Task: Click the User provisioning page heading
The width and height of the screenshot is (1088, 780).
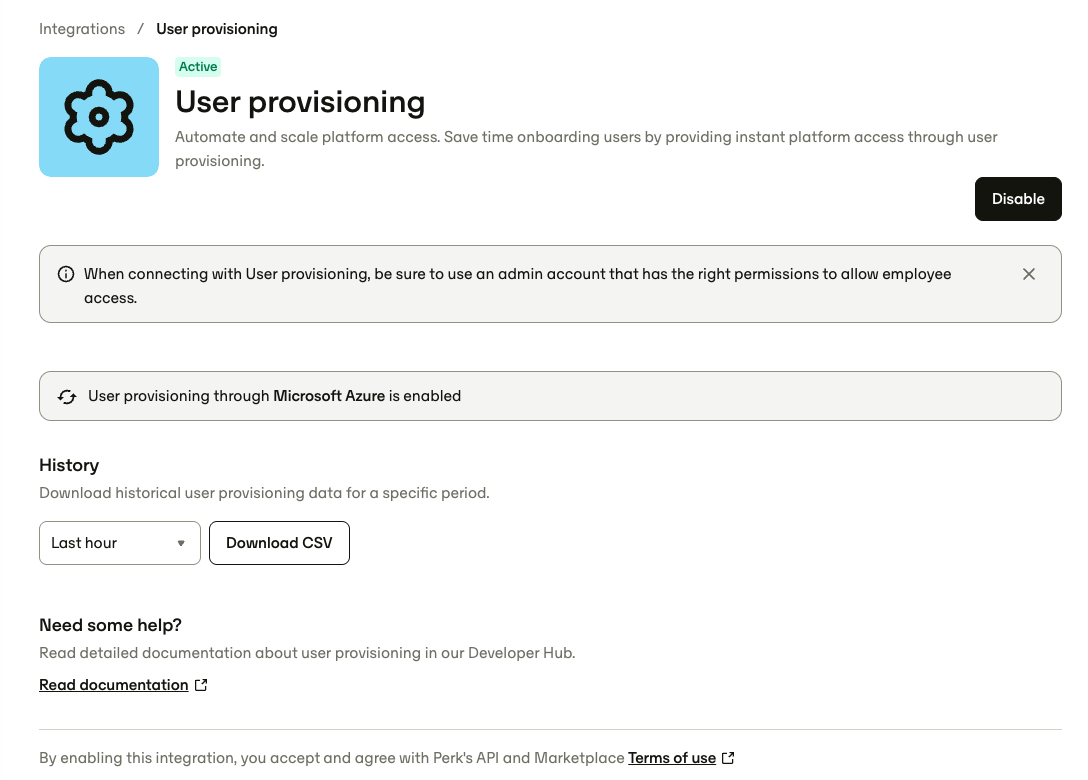Action: click(x=300, y=102)
